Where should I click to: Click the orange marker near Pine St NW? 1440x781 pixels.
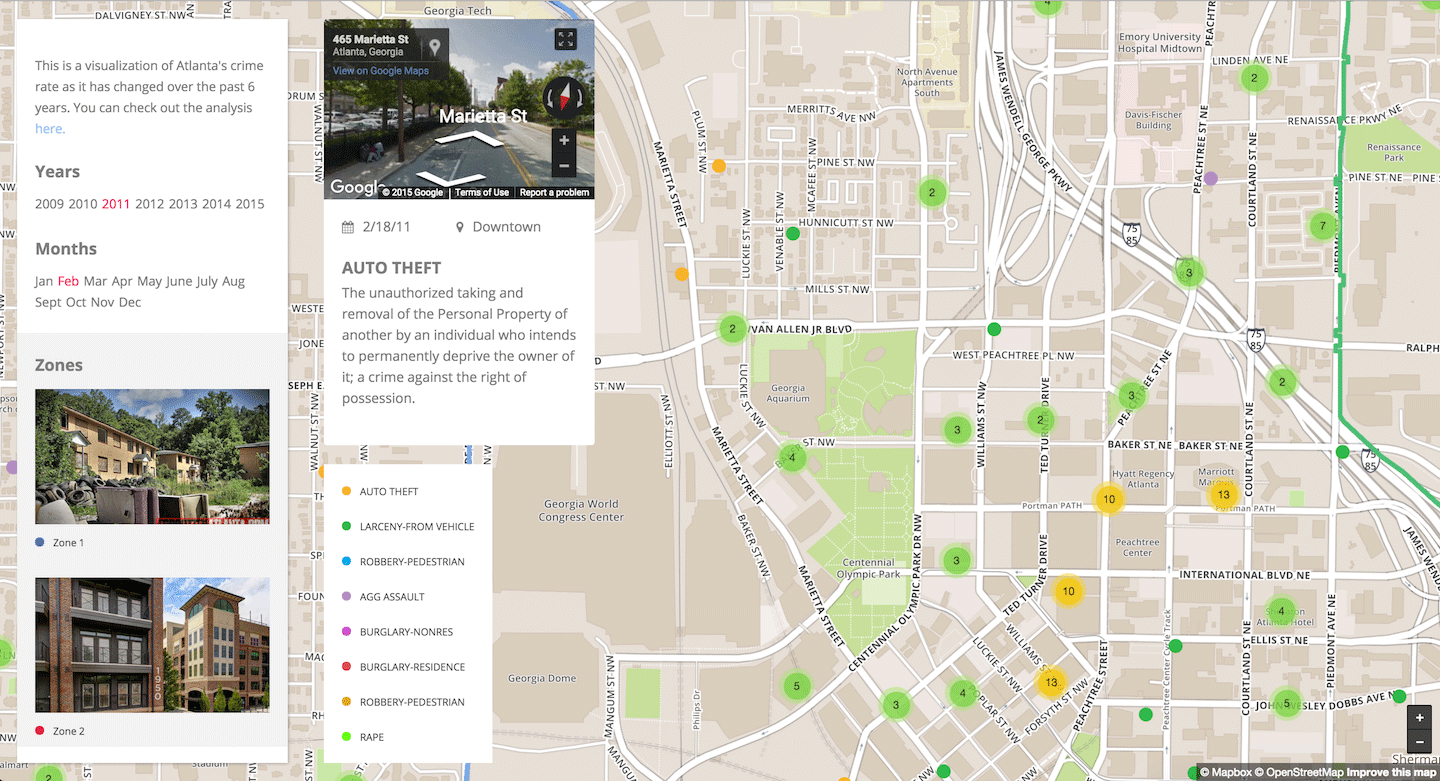718,166
